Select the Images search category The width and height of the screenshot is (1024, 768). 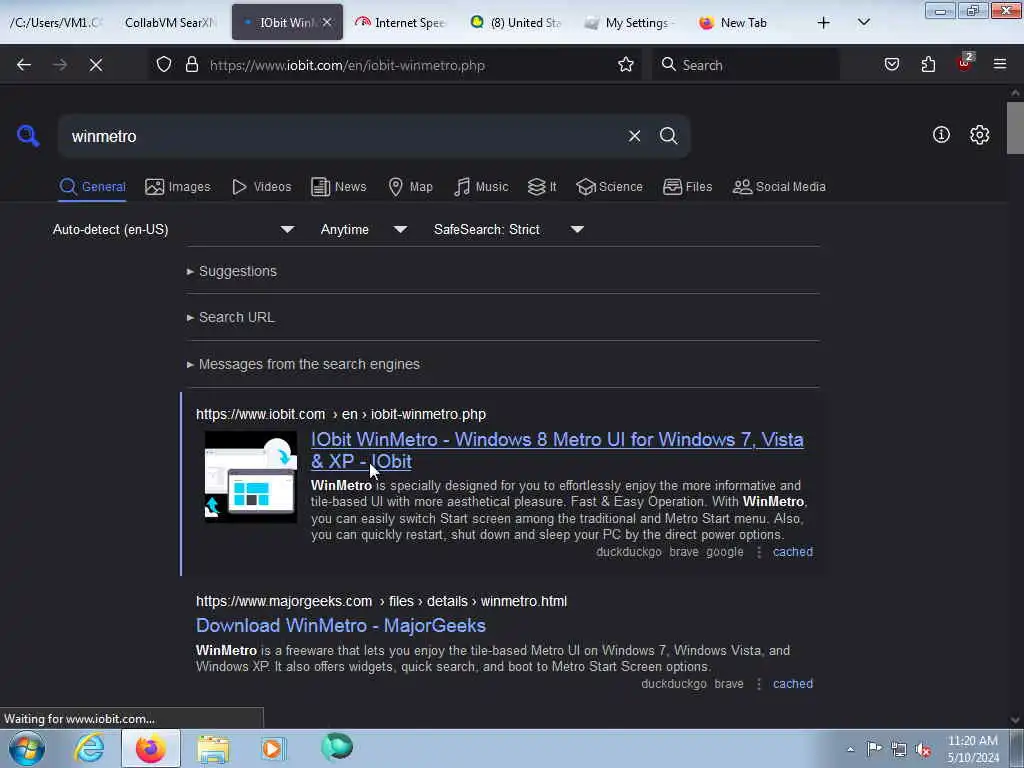tap(178, 187)
